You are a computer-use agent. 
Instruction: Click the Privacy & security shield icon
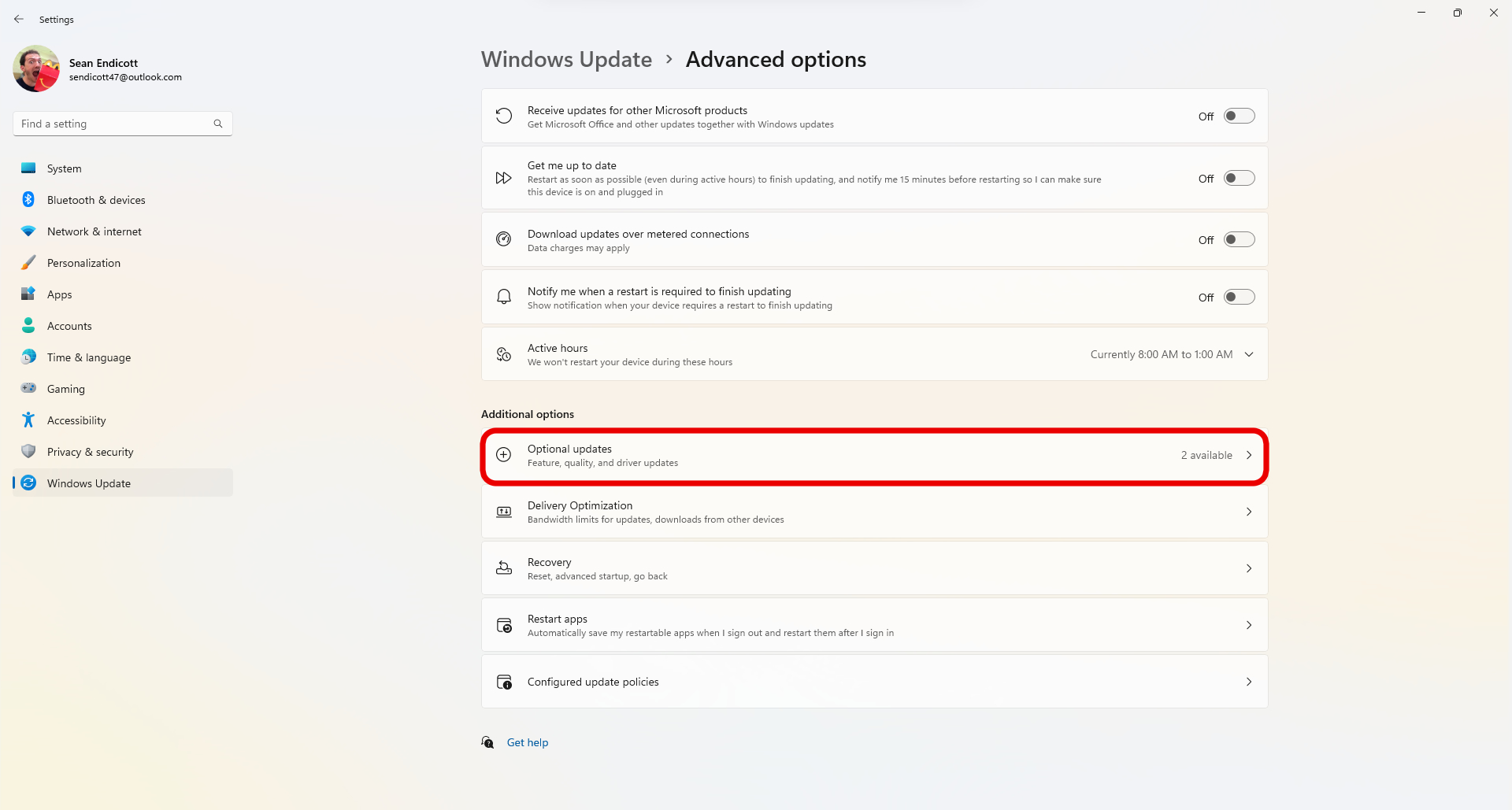tap(28, 452)
